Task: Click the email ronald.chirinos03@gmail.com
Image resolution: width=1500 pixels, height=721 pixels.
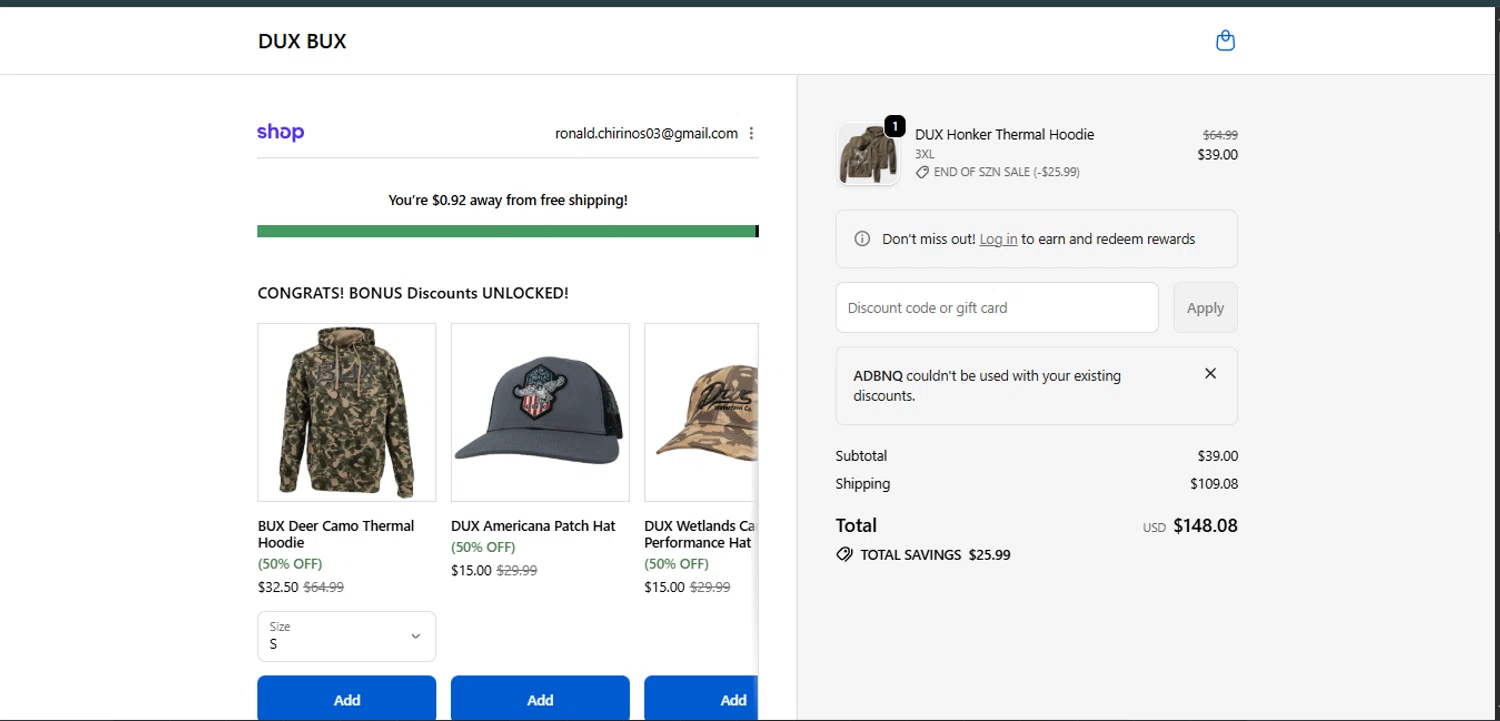Action: 646,133
